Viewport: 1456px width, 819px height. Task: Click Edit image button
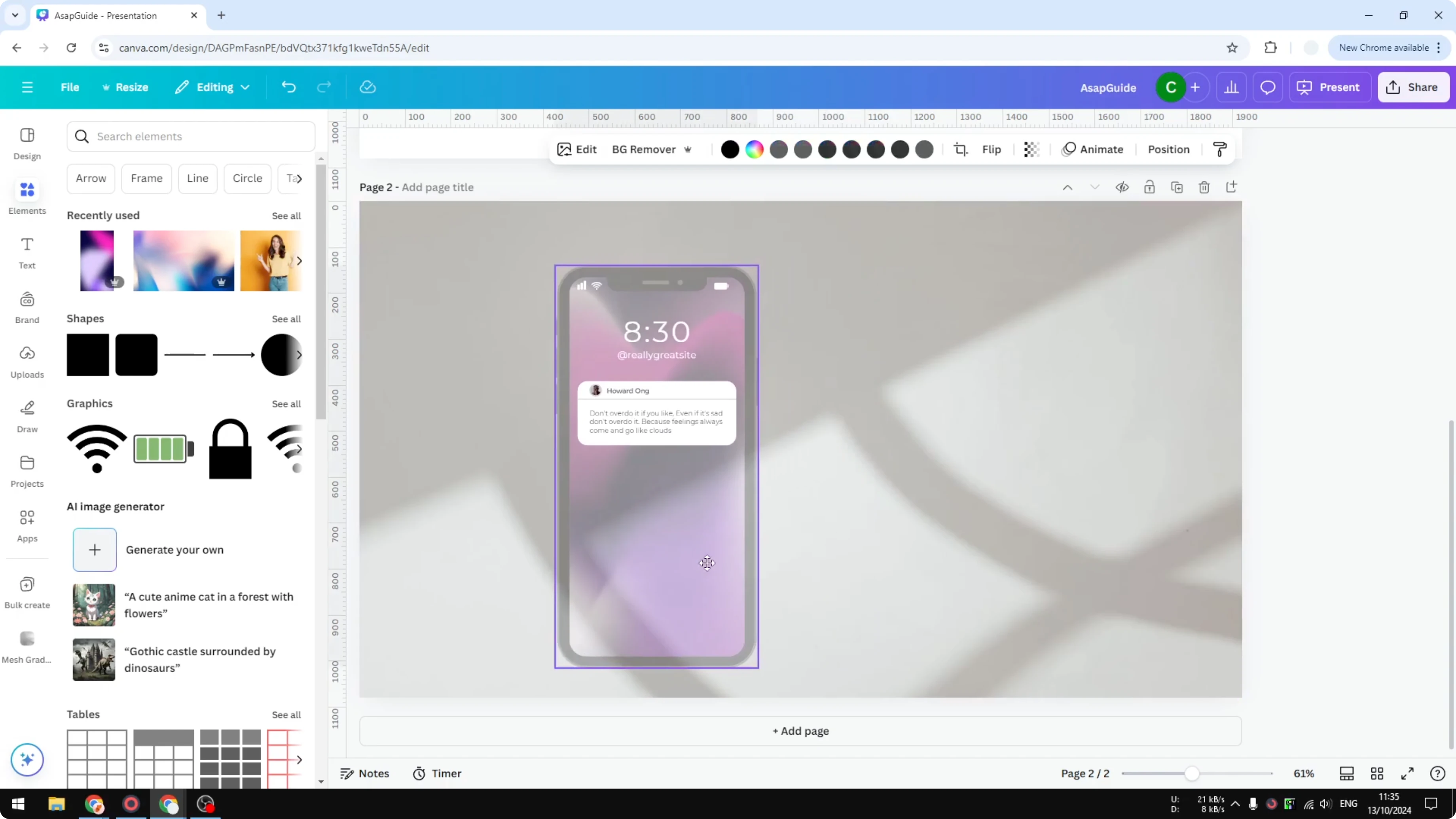(576, 149)
